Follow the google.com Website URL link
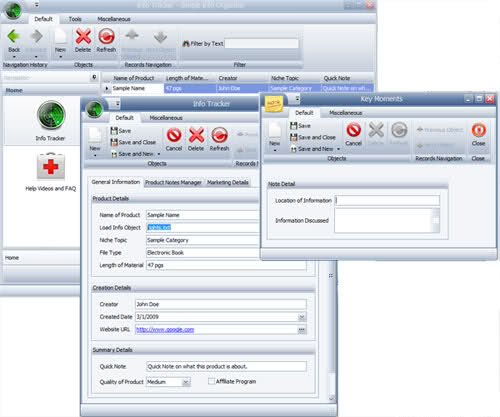 165,329
